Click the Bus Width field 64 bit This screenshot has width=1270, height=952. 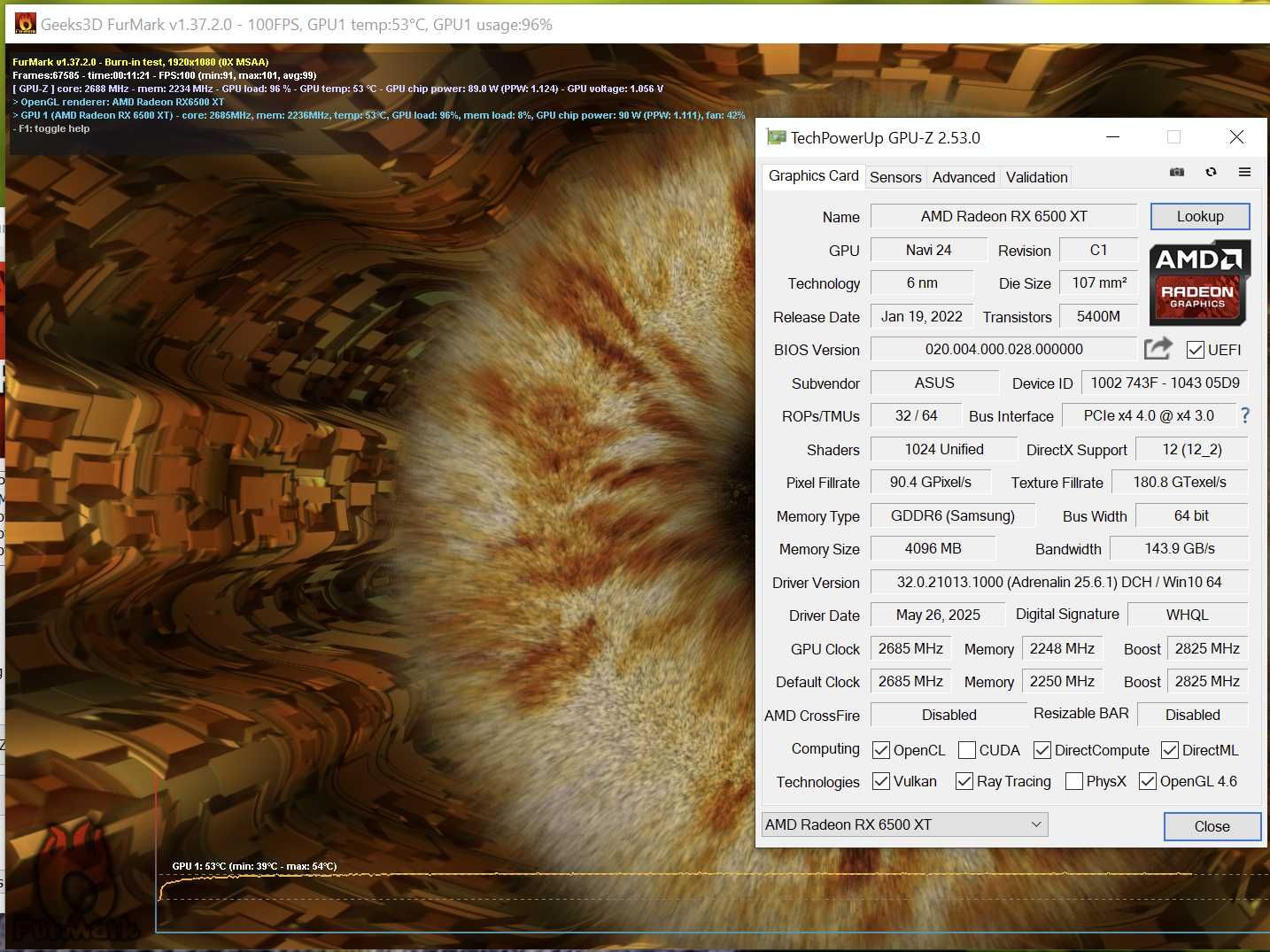click(1191, 515)
